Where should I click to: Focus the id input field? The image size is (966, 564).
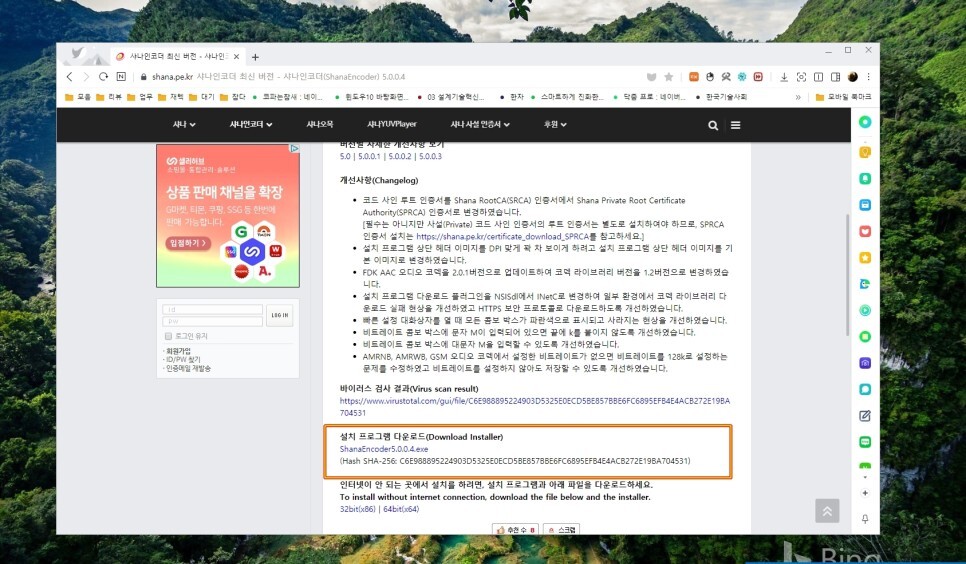(x=213, y=309)
